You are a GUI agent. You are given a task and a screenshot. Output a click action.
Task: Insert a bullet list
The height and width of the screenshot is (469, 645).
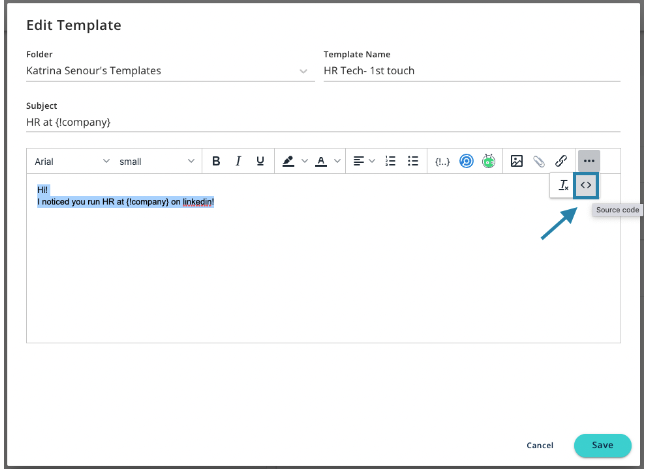click(413, 161)
